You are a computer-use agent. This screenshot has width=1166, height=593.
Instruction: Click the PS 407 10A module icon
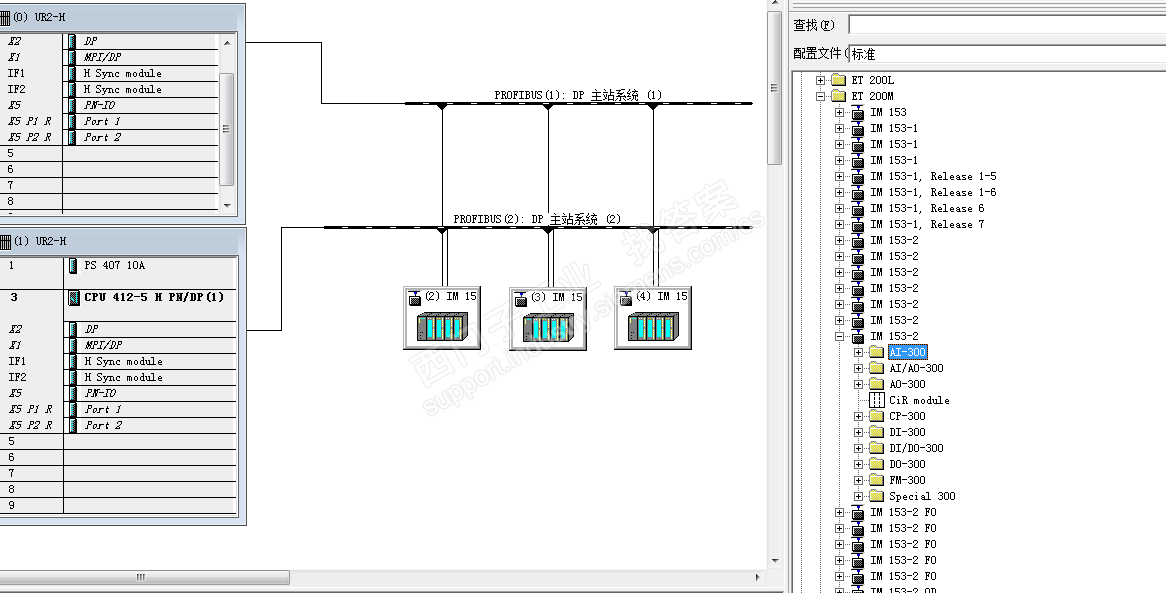(72, 265)
